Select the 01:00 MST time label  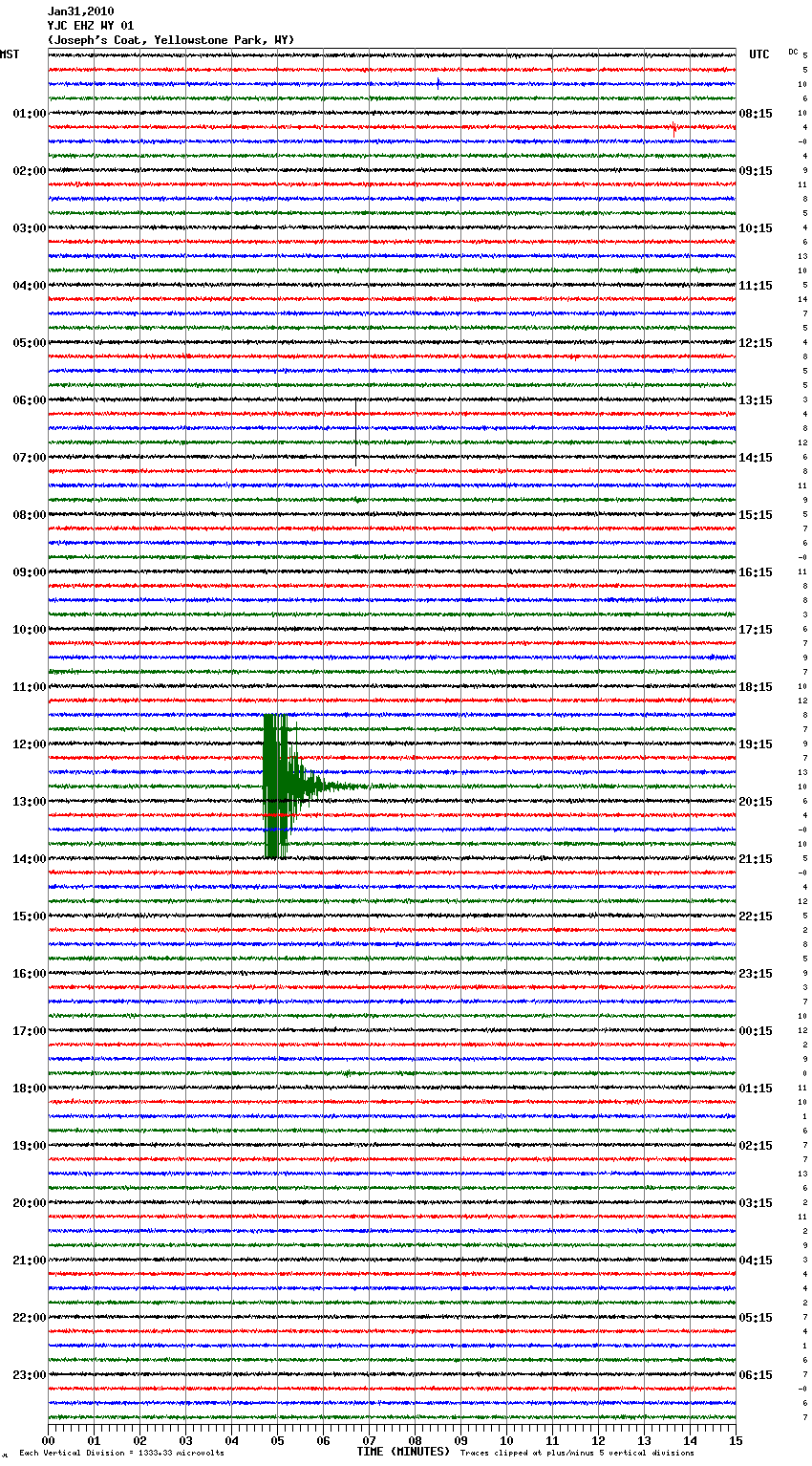coord(30,114)
